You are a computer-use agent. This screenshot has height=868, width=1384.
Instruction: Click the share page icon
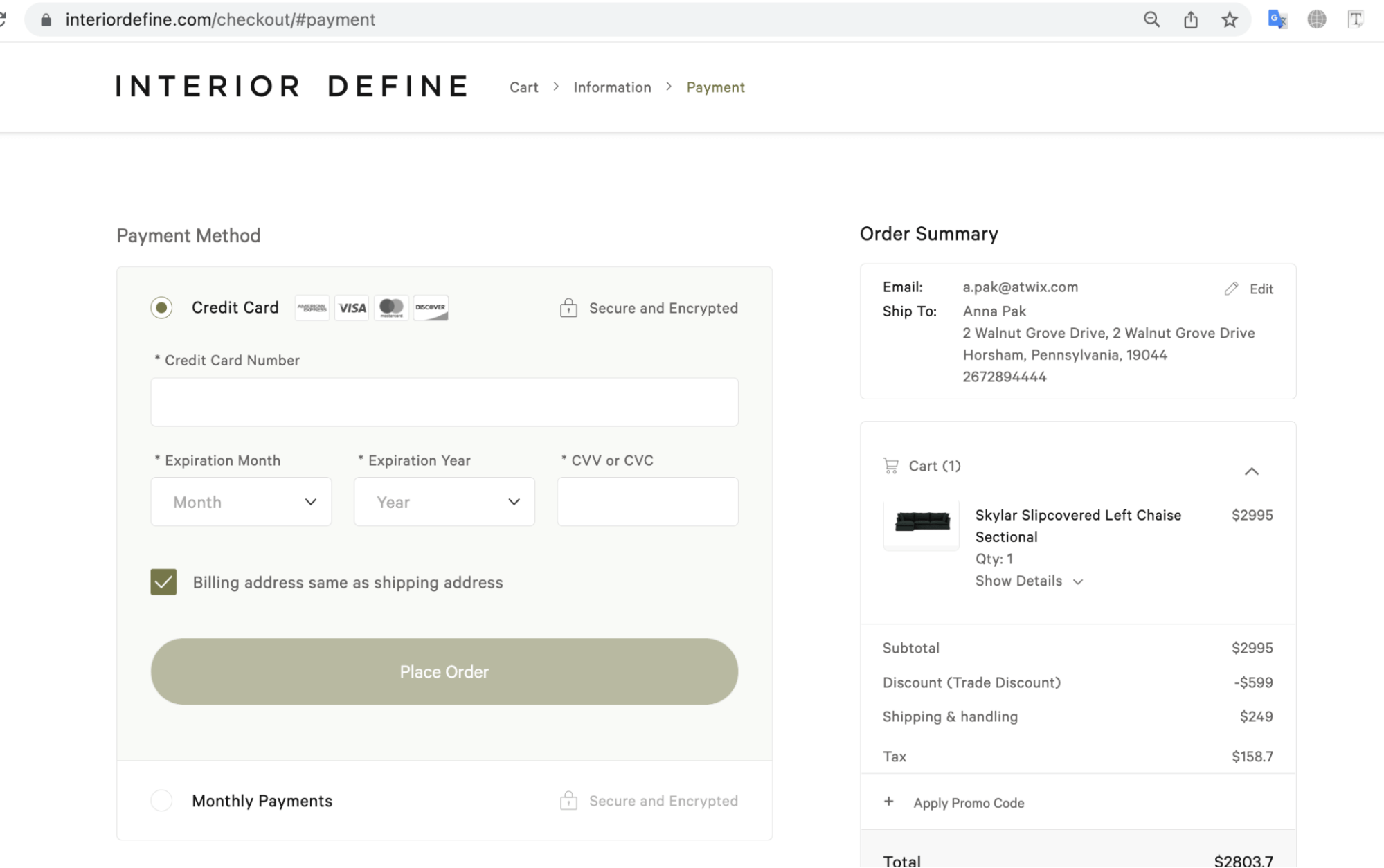coord(1191,19)
